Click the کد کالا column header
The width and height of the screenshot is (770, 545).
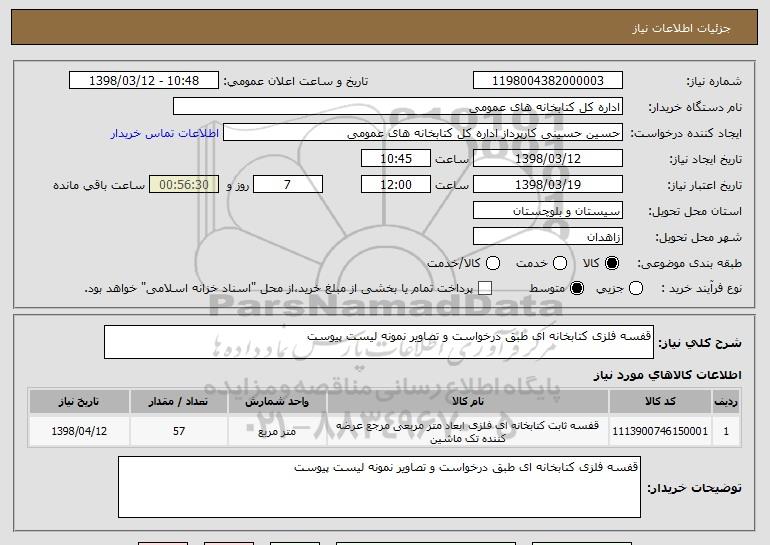point(660,402)
